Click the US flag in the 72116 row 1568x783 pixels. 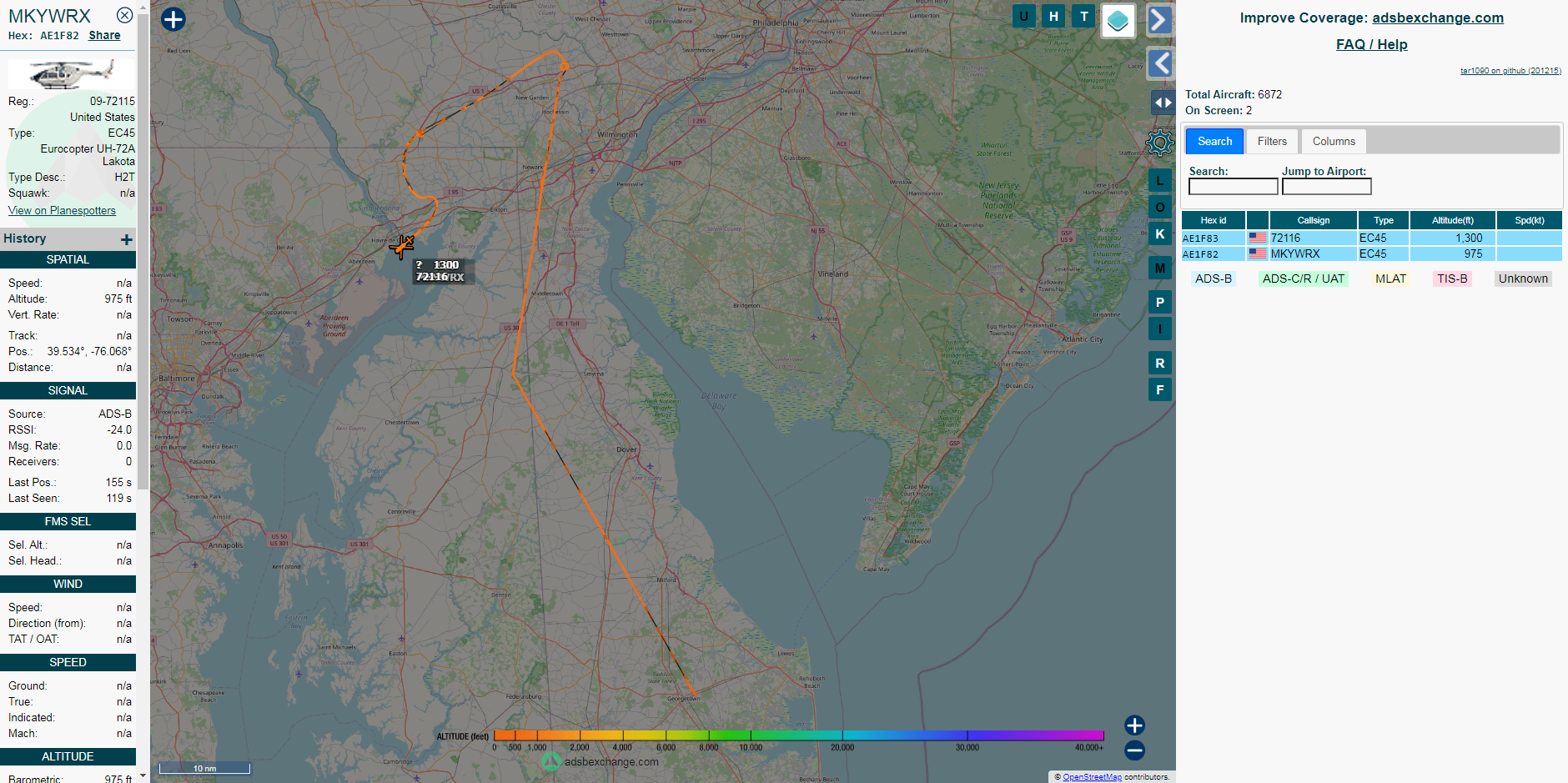coord(1258,238)
